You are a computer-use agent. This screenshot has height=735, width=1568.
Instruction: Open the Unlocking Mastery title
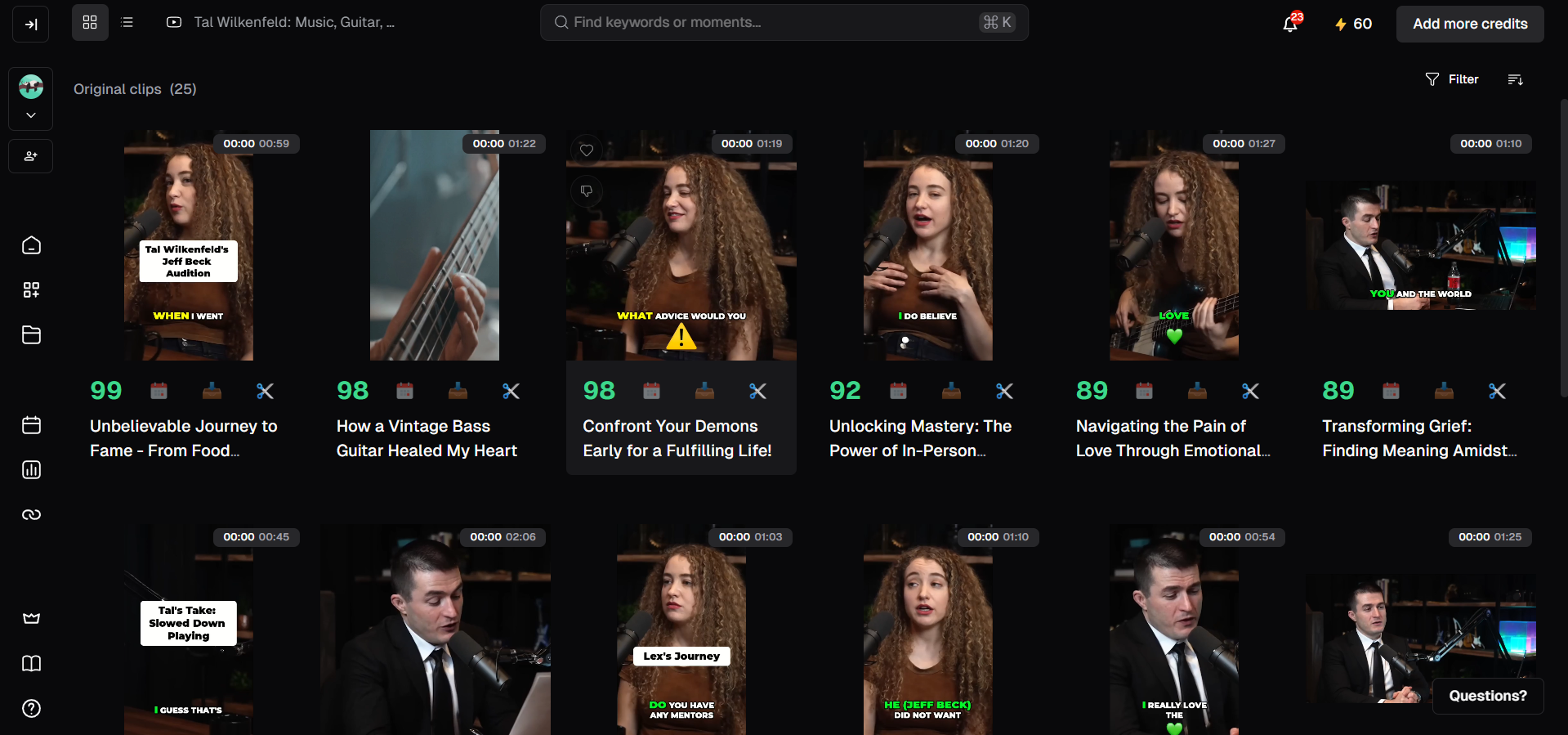(x=921, y=438)
